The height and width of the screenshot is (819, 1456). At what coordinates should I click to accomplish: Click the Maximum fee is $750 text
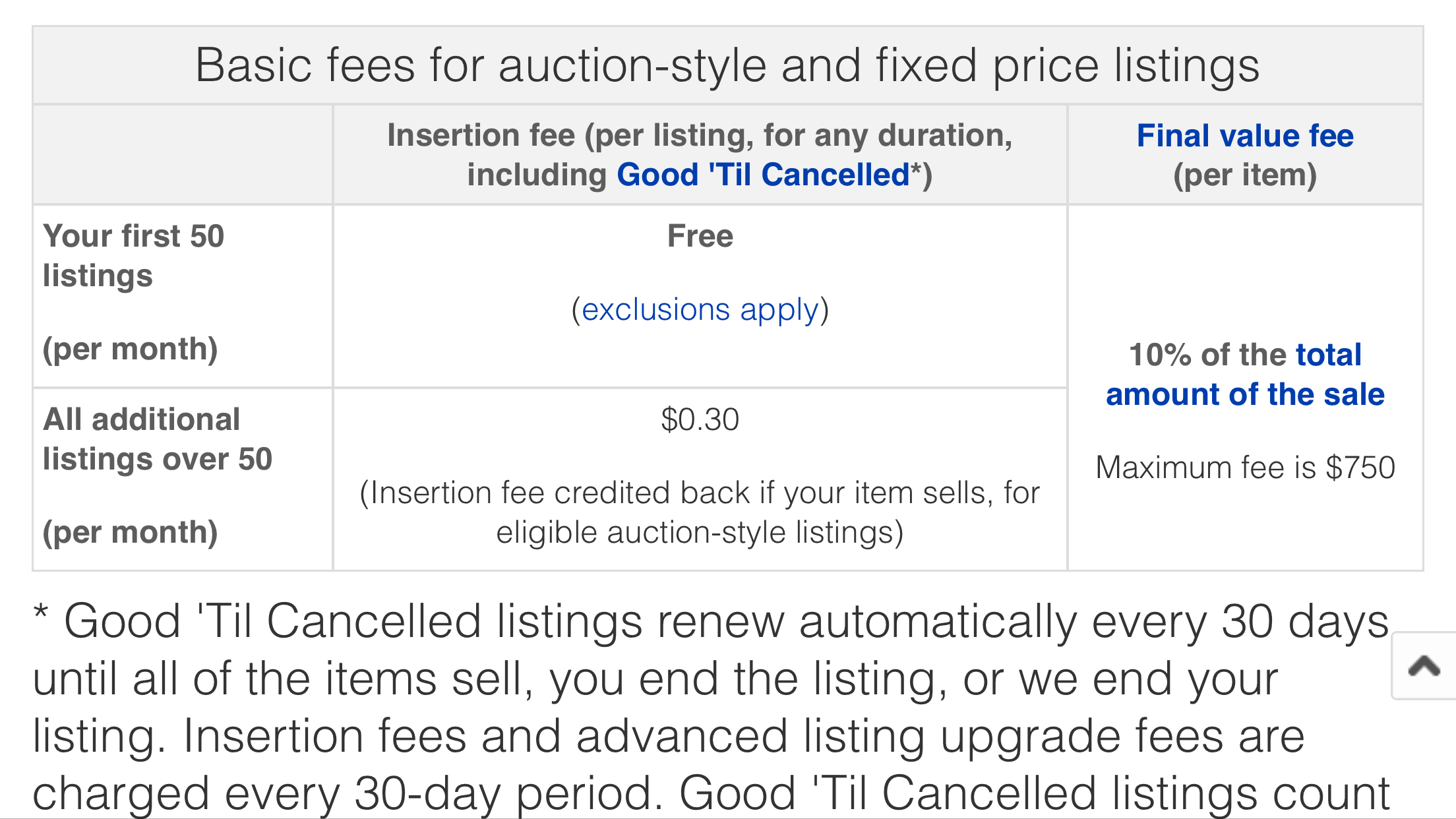click(1245, 468)
